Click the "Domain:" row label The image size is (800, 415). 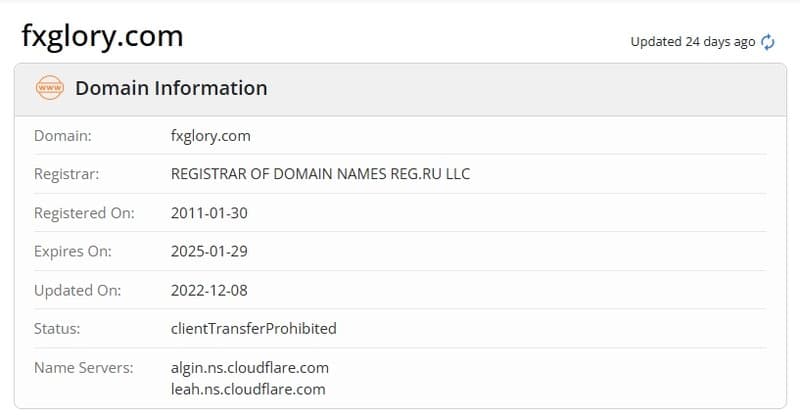tap(63, 135)
